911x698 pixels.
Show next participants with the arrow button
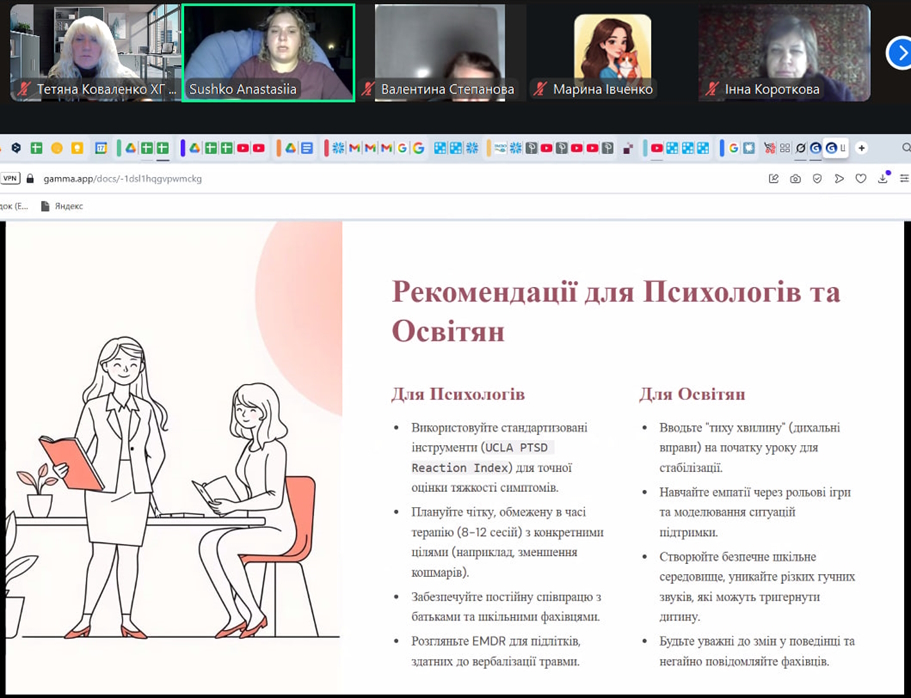[x=899, y=52]
